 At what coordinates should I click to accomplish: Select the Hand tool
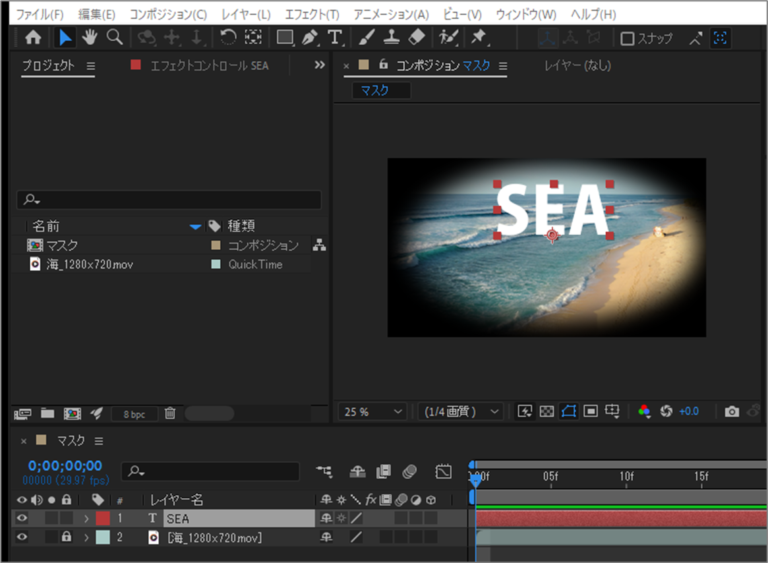click(x=89, y=37)
